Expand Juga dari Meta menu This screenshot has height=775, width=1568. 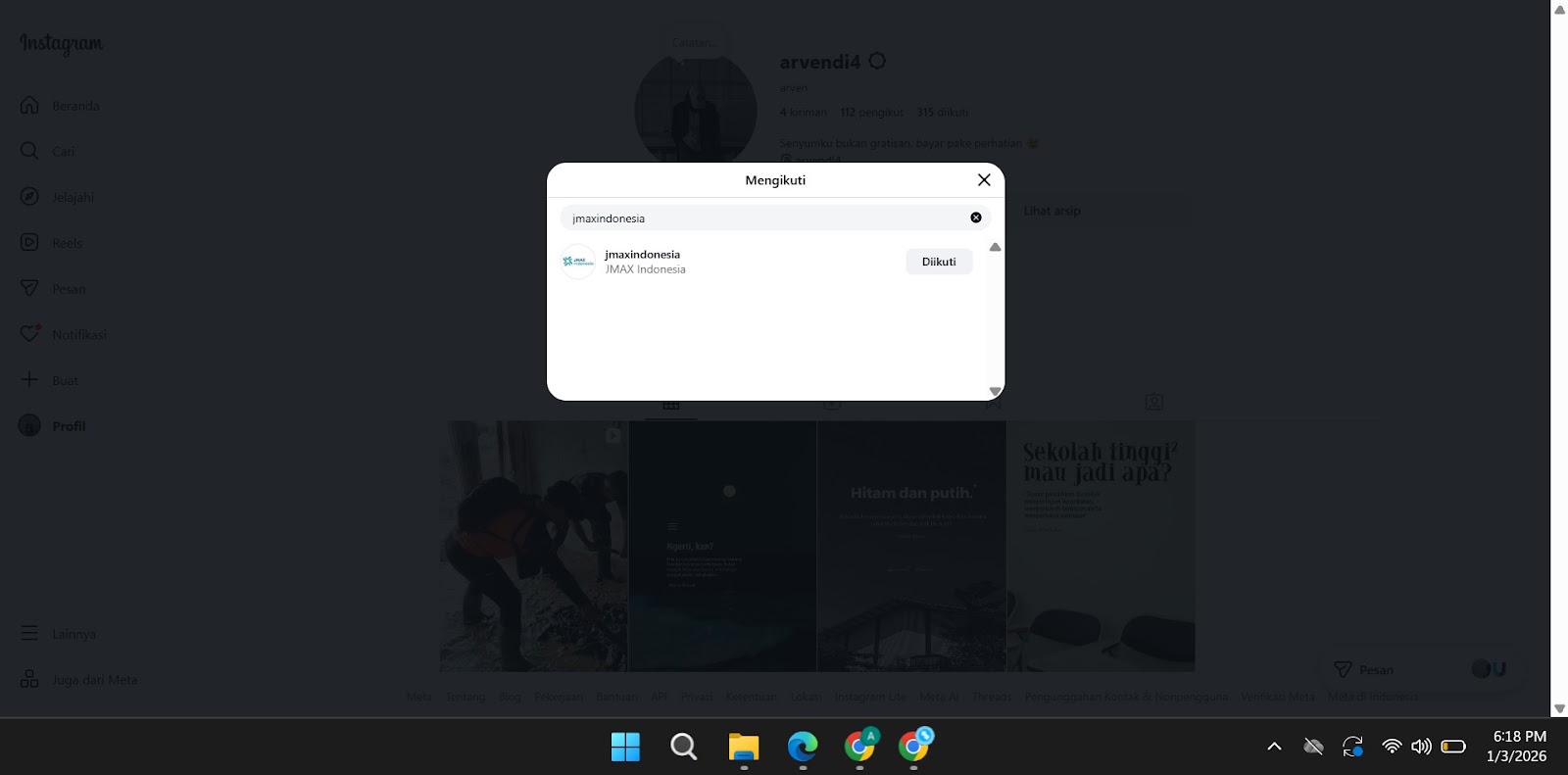pos(30,680)
